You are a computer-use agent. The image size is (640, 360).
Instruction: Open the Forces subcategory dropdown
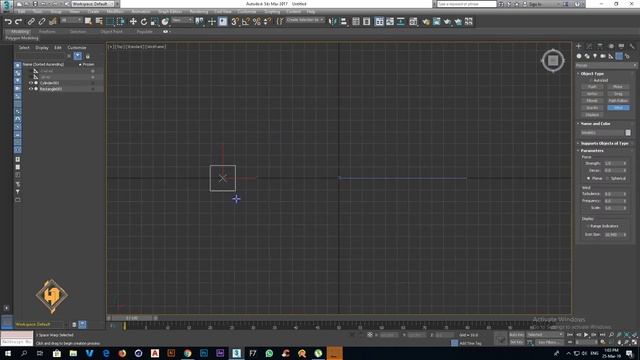tap(606, 65)
